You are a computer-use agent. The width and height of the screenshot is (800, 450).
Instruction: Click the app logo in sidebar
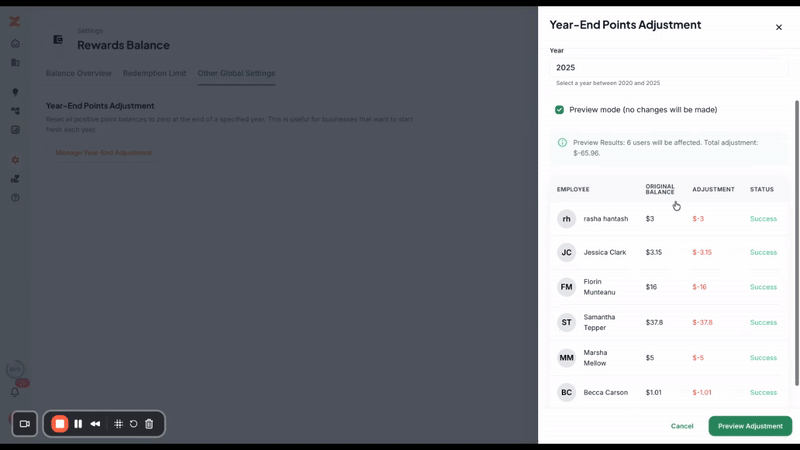(x=15, y=21)
